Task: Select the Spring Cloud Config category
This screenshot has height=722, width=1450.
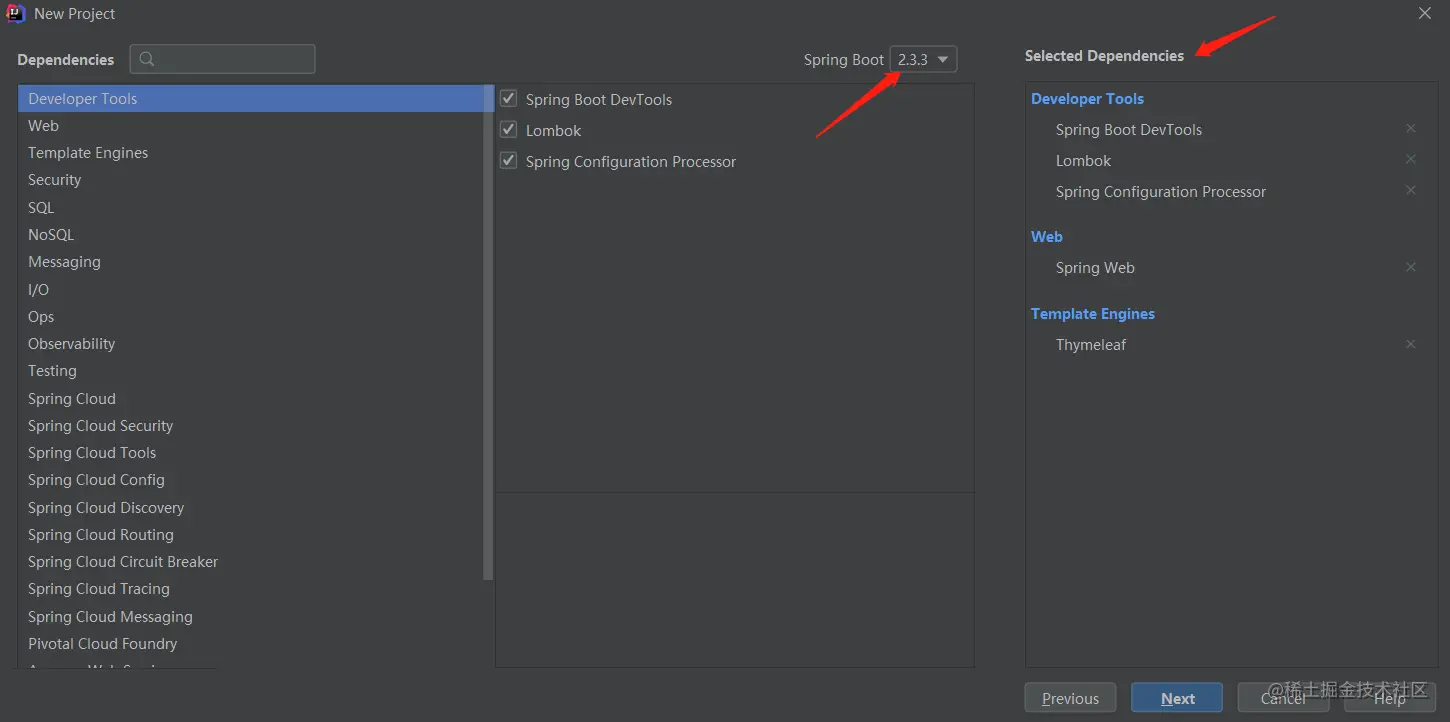Action: 250,480
